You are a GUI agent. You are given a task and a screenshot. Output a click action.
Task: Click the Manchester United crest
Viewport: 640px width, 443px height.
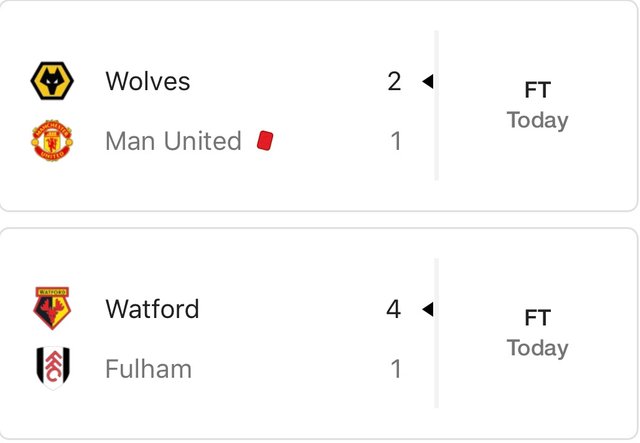pos(52,140)
